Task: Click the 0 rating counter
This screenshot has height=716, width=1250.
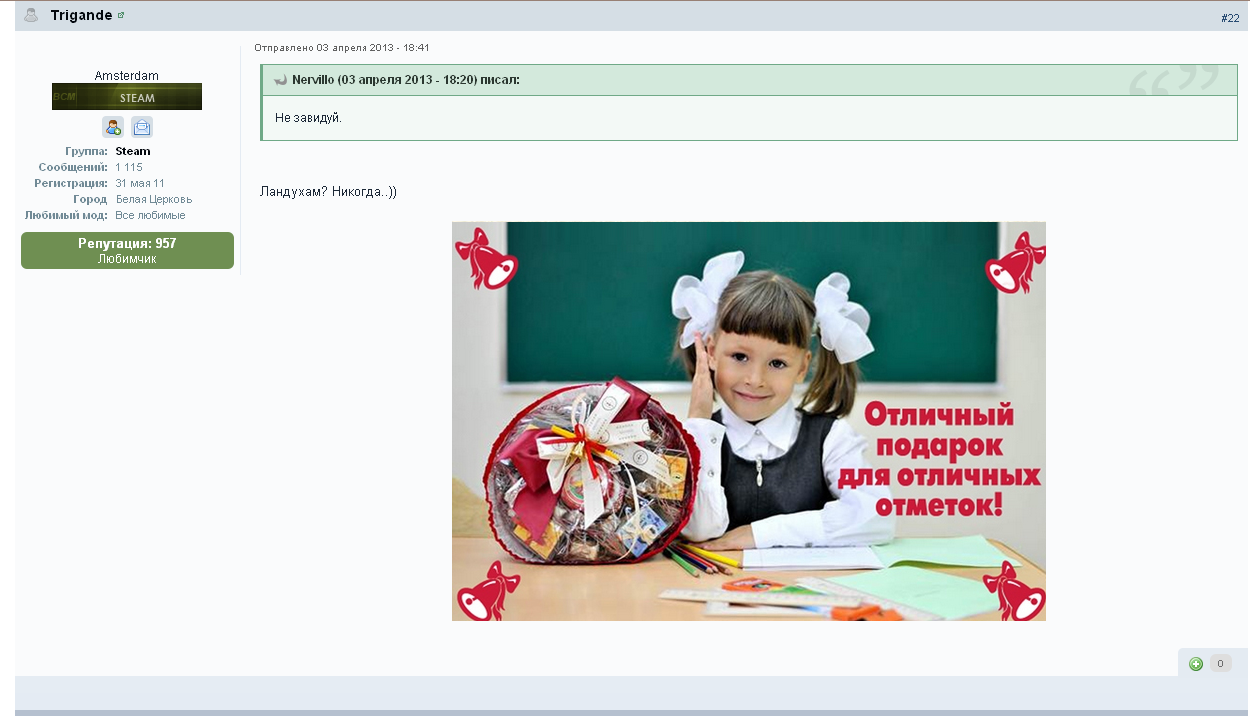Action: pos(1220,663)
